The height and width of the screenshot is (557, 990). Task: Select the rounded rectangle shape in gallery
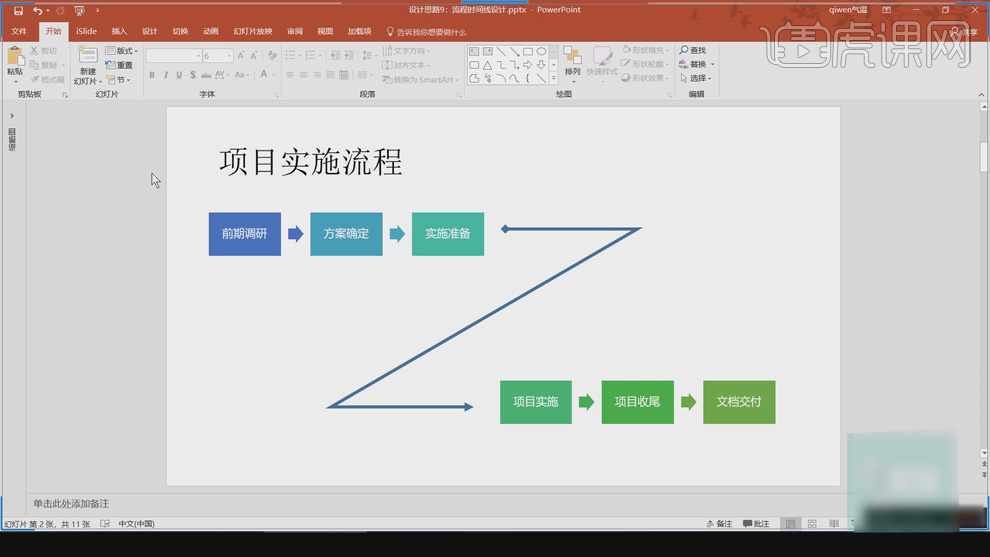474,65
